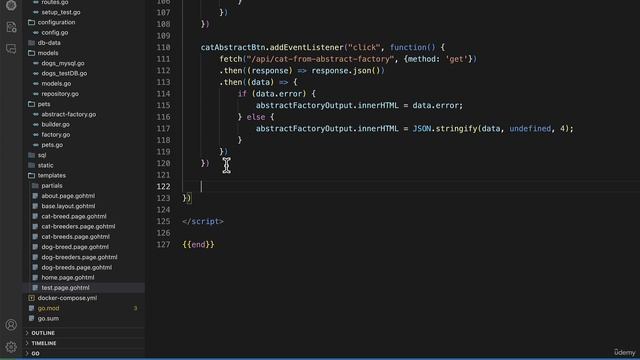Open dogs_testDB.go in the explorer

coord(64,73)
